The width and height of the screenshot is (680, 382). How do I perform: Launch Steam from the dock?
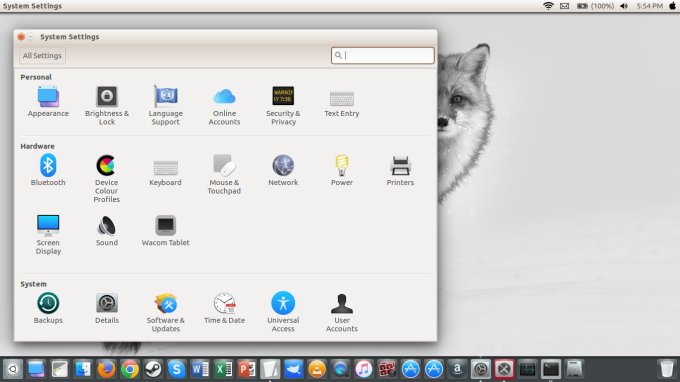coord(153,369)
